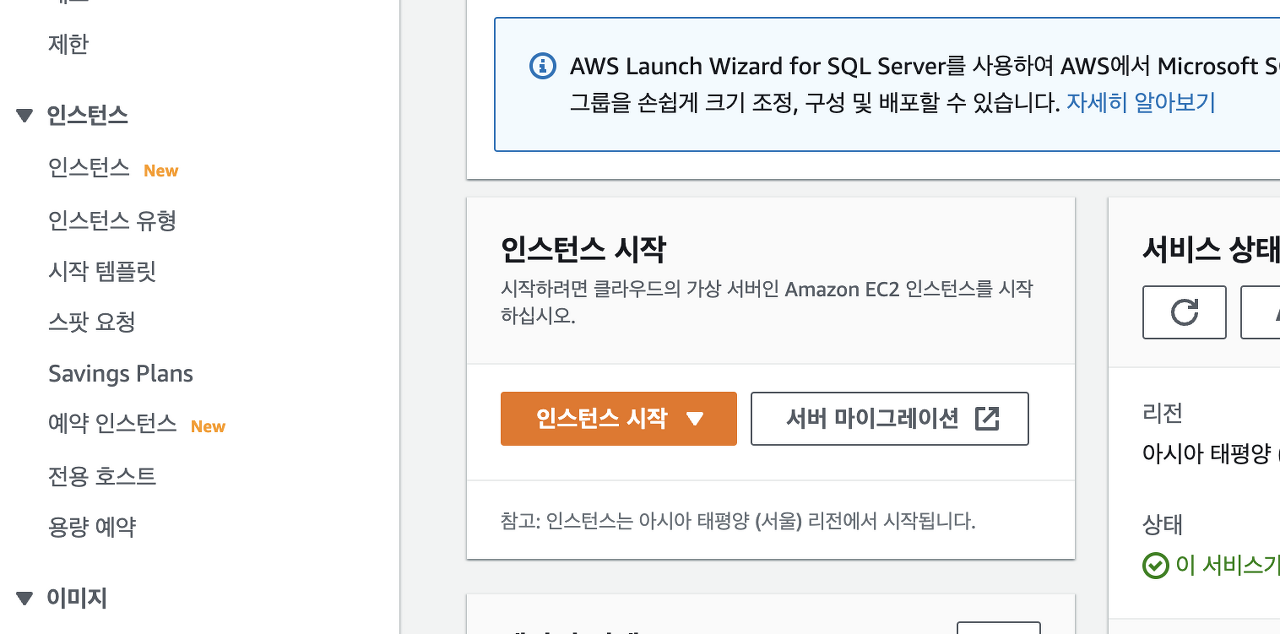Click the 인스턴스 시작 panel heading
Viewport: 1280px width, 634px height.
[583, 249]
